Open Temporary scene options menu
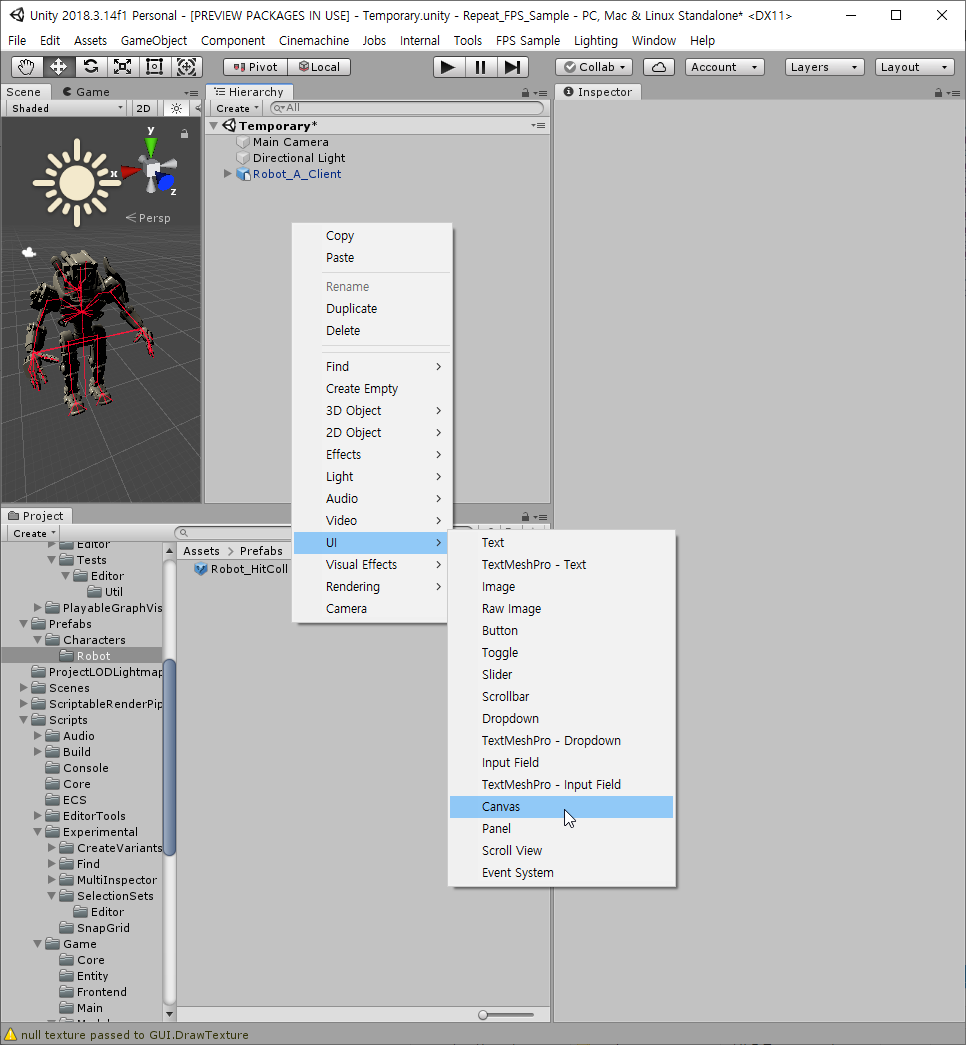The height and width of the screenshot is (1045, 966). (x=538, y=125)
